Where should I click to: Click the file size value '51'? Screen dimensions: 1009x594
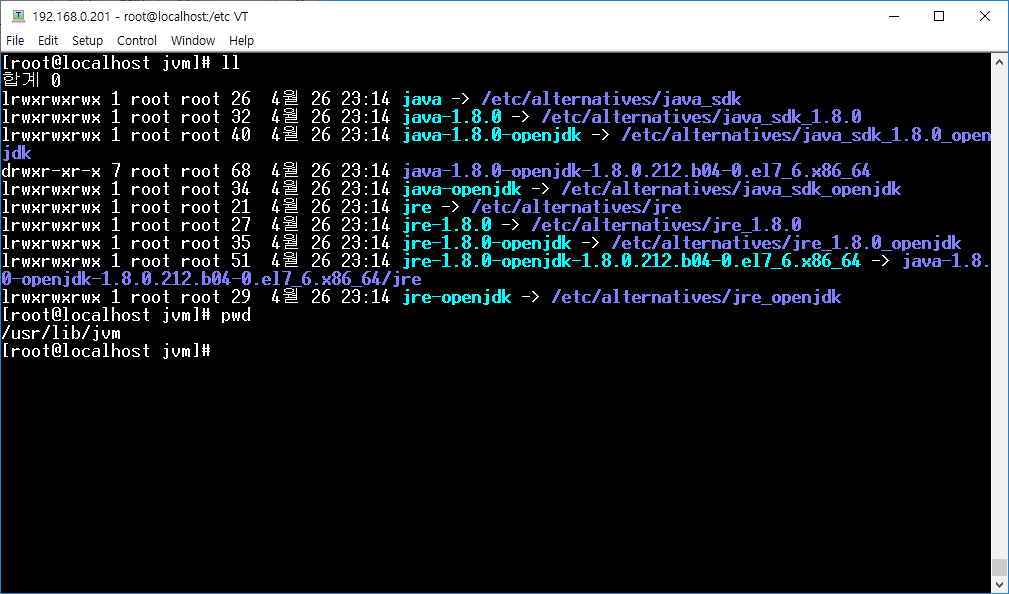pyautogui.click(x=241, y=261)
